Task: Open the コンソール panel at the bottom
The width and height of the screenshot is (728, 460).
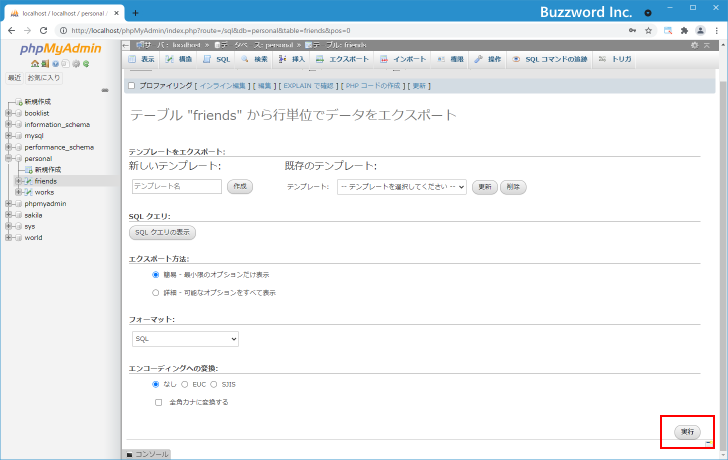Action: pos(148,454)
